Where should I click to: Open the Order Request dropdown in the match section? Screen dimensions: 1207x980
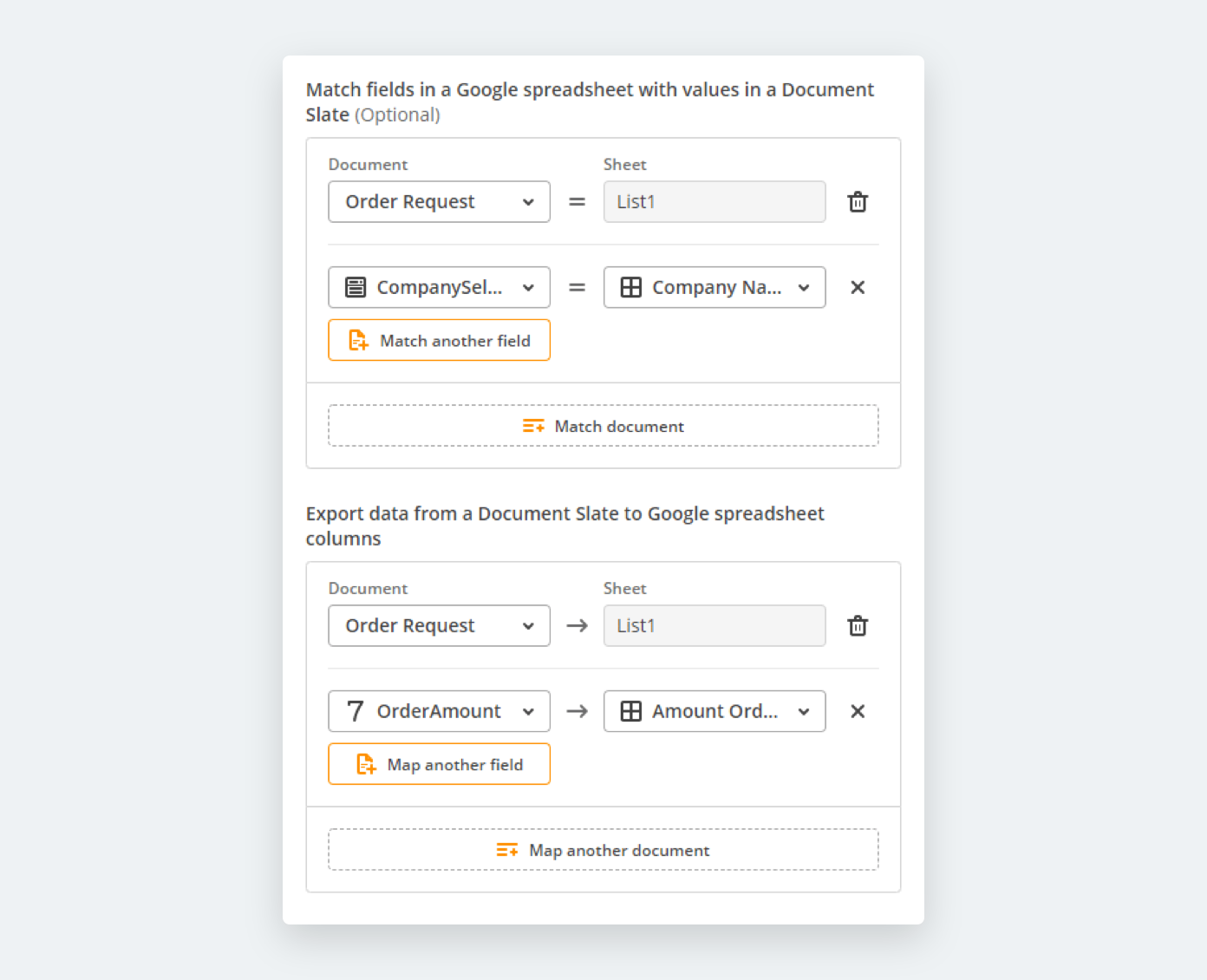439,202
